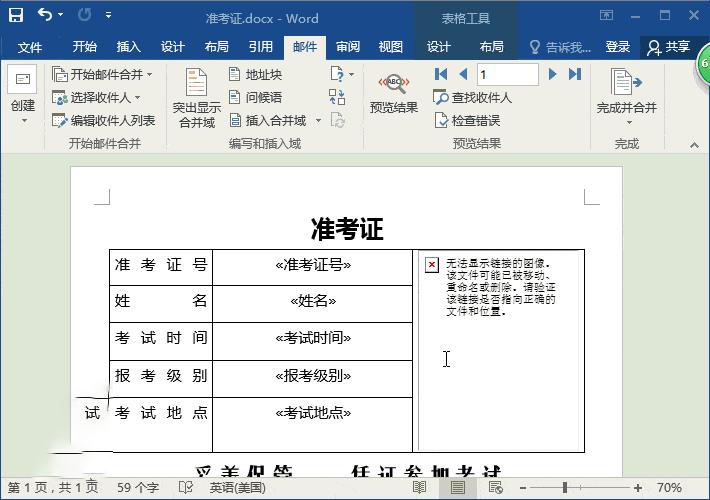Screen dimensions: 710x500
Task: Undo the last action
Action: pos(44,15)
